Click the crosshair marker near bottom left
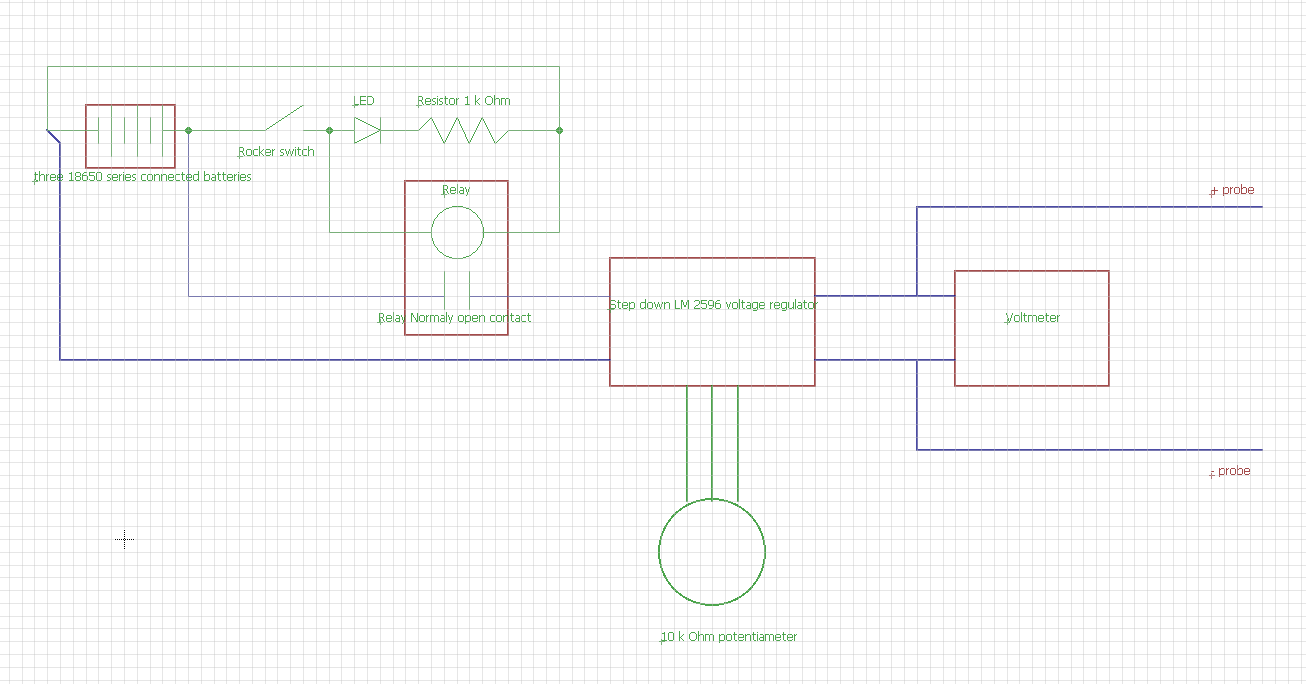The width and height of the screenshot is (1306, 684). point(124,540)
